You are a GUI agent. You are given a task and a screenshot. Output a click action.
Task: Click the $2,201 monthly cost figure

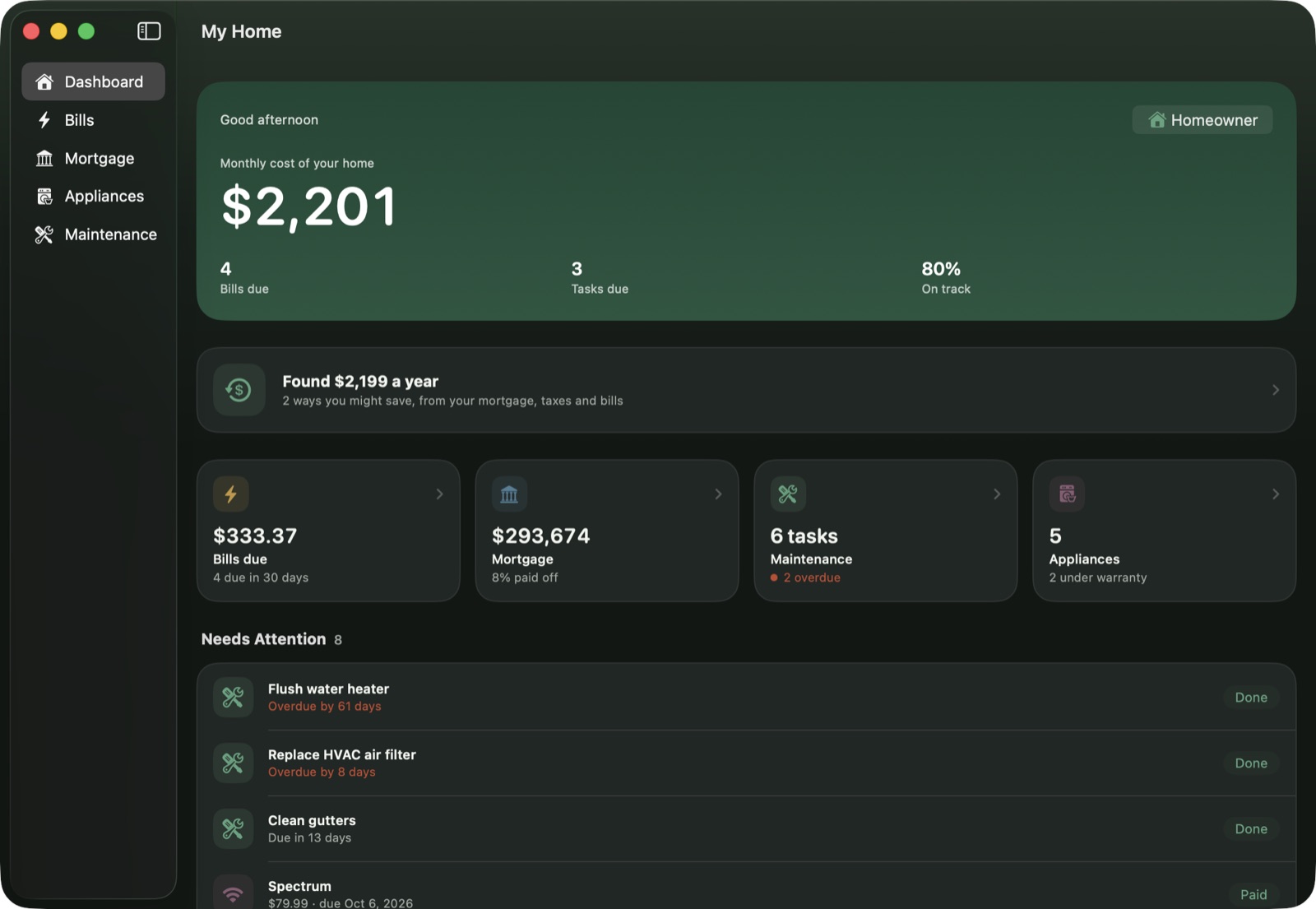[309, 206]
